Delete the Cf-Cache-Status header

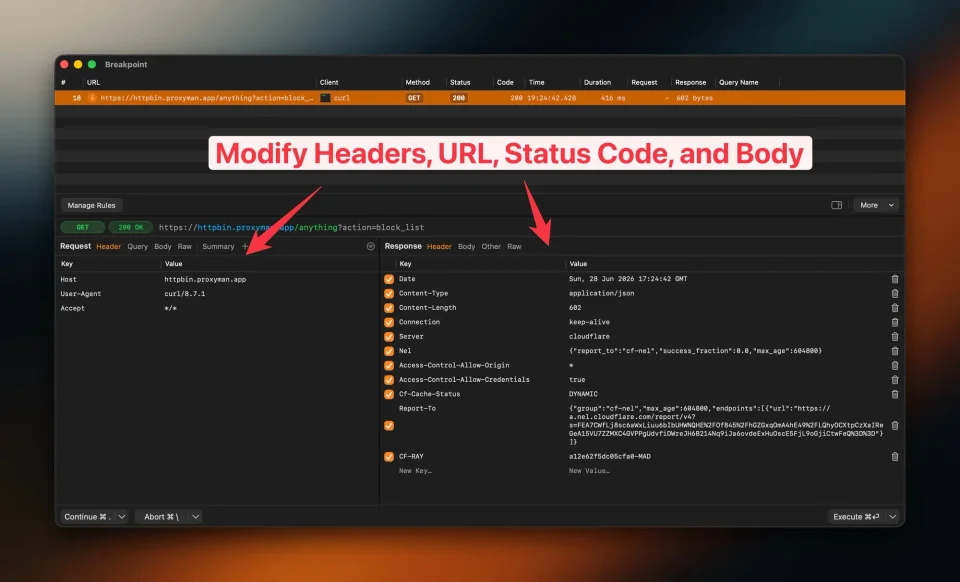coord(894,395)
